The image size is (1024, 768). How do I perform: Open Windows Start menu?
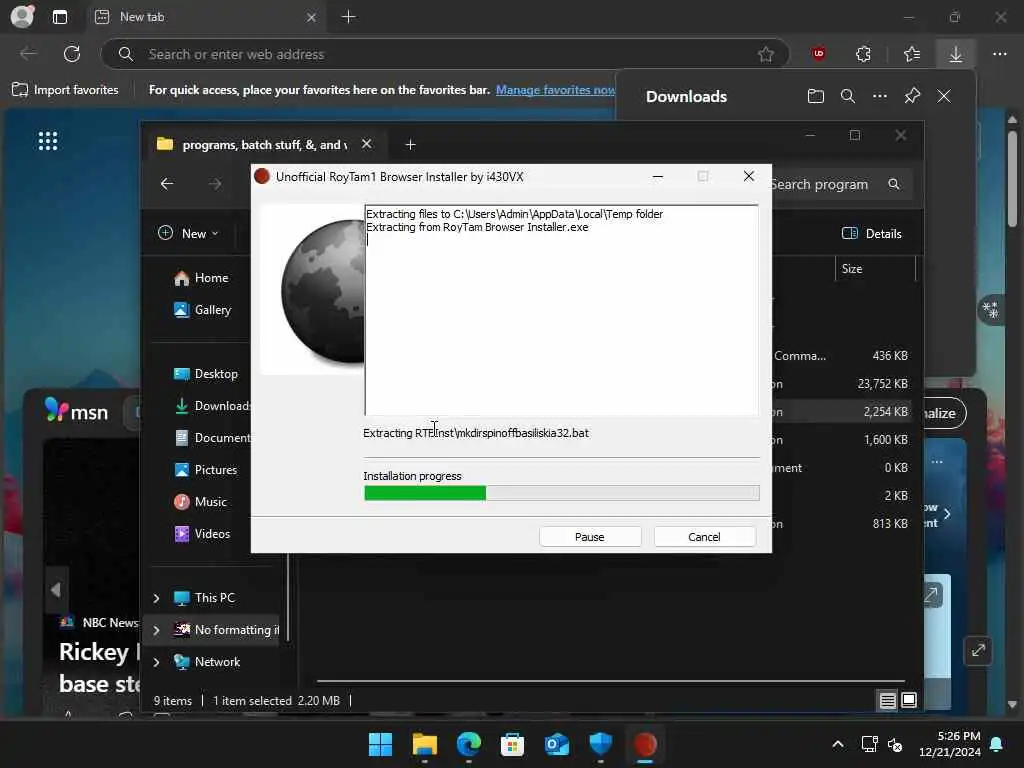(x=380, y=744)
